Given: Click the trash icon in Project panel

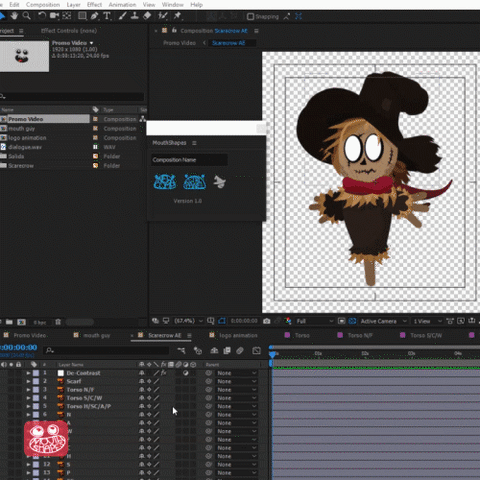Looking at the screenshot, I should click(x=58, y=322).
